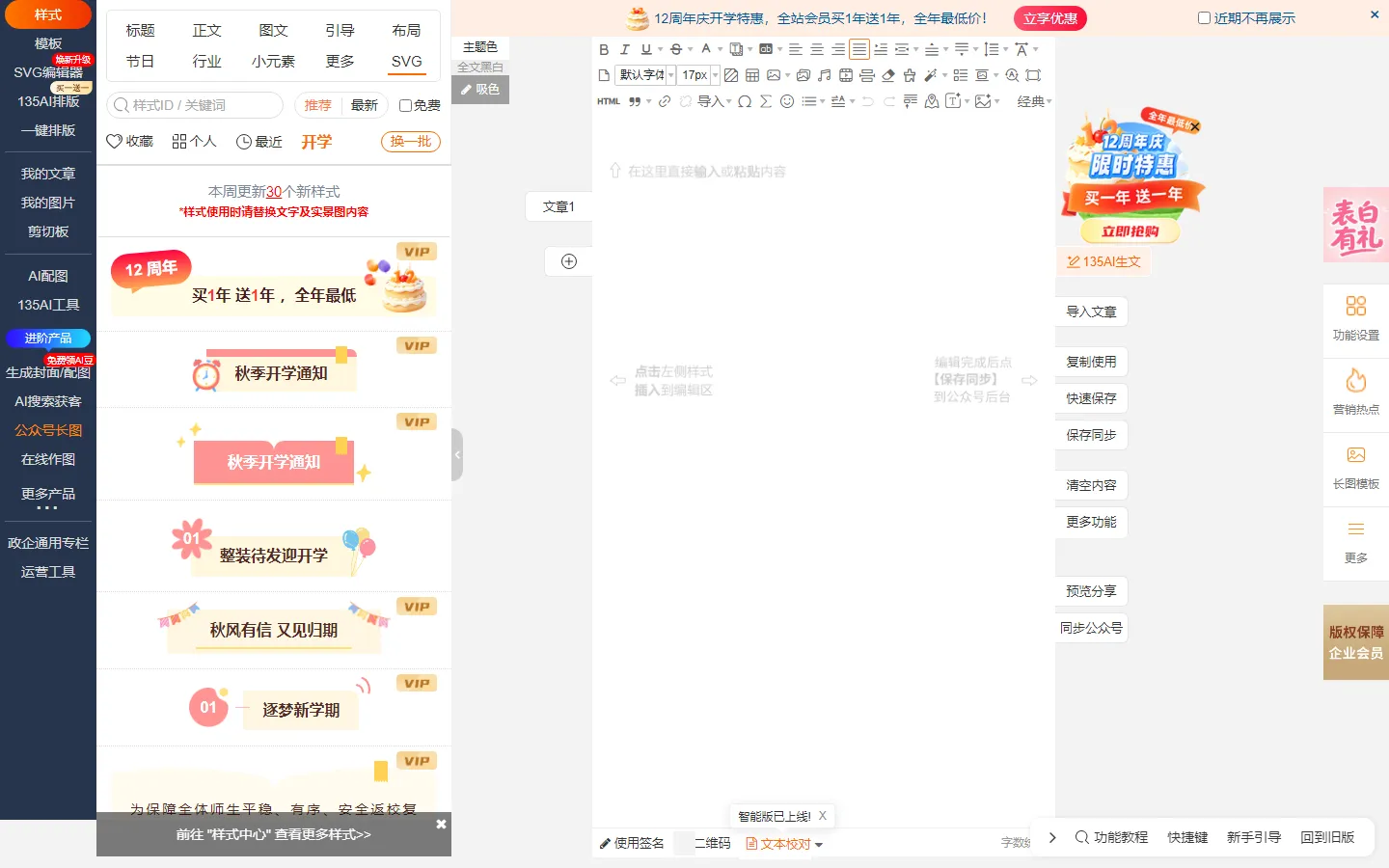Click the style search input field
Viewport: 1389px width, 868px height.
195,105
